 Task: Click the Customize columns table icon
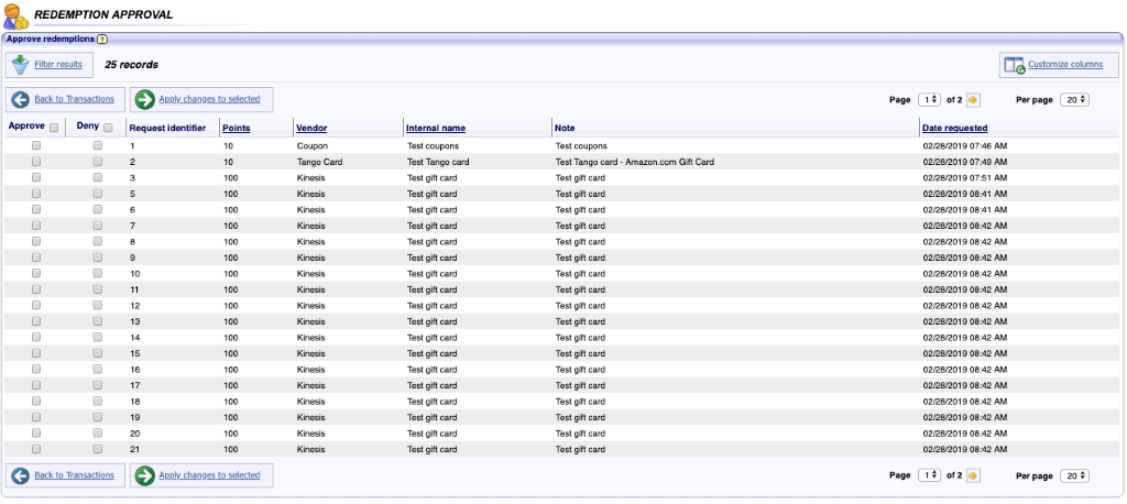point(1014,65)
